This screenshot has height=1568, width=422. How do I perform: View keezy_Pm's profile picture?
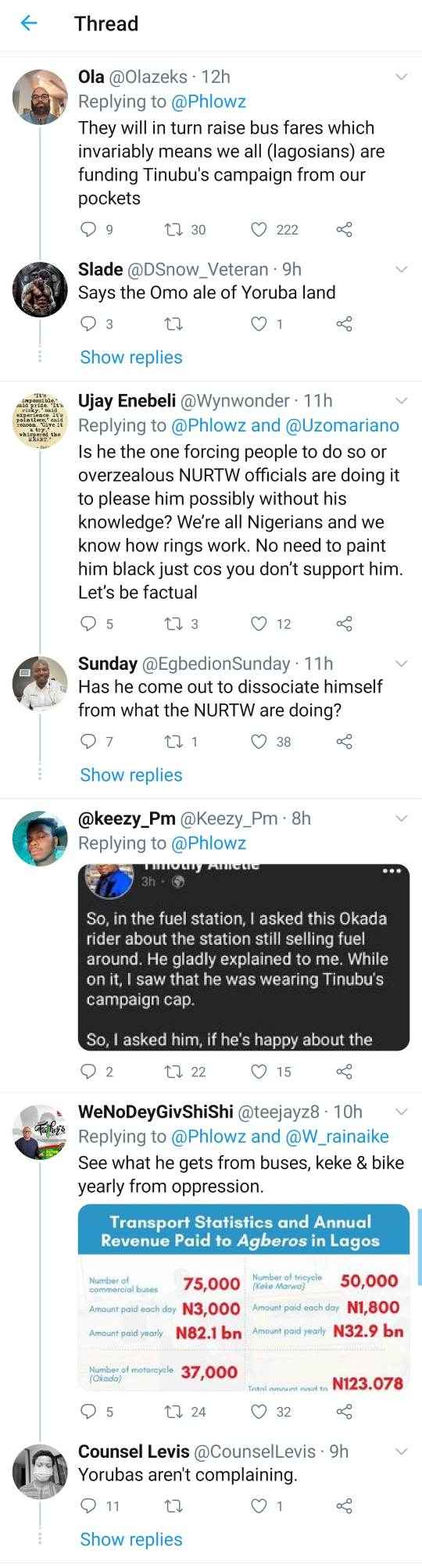pyautogui.click(x=40, y=839)
